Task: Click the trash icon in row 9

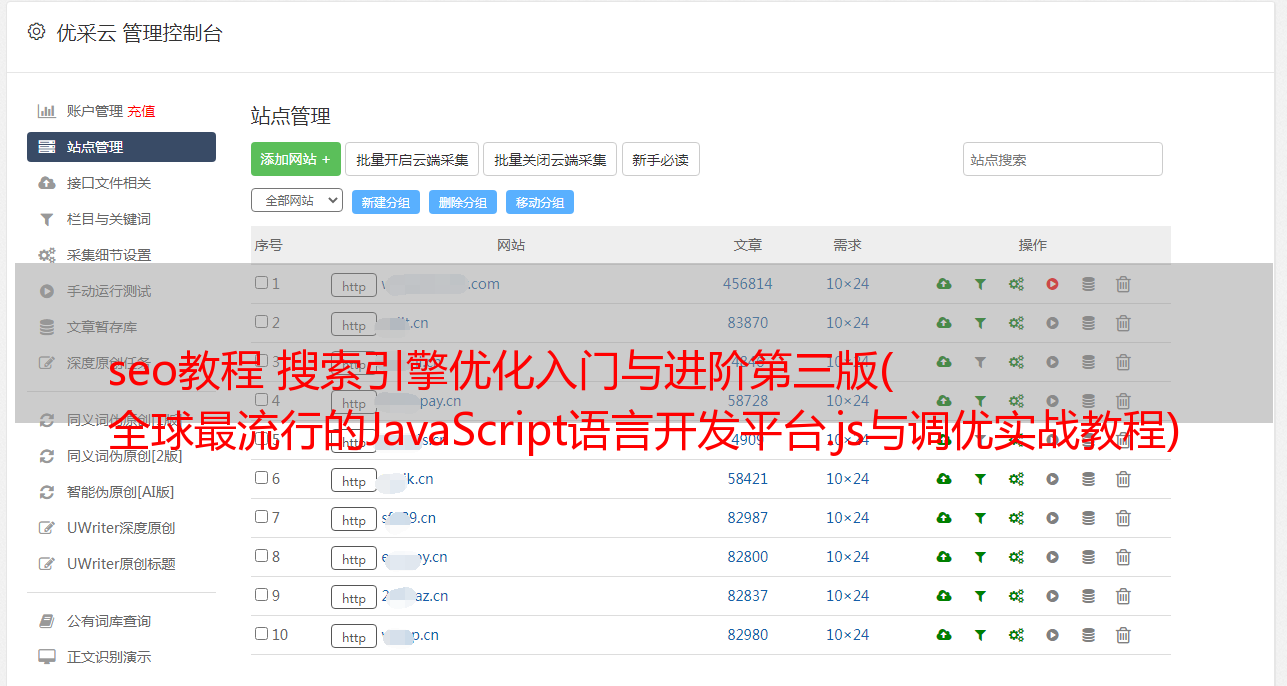Action: pyautogui.click(x=1123, y=596)
